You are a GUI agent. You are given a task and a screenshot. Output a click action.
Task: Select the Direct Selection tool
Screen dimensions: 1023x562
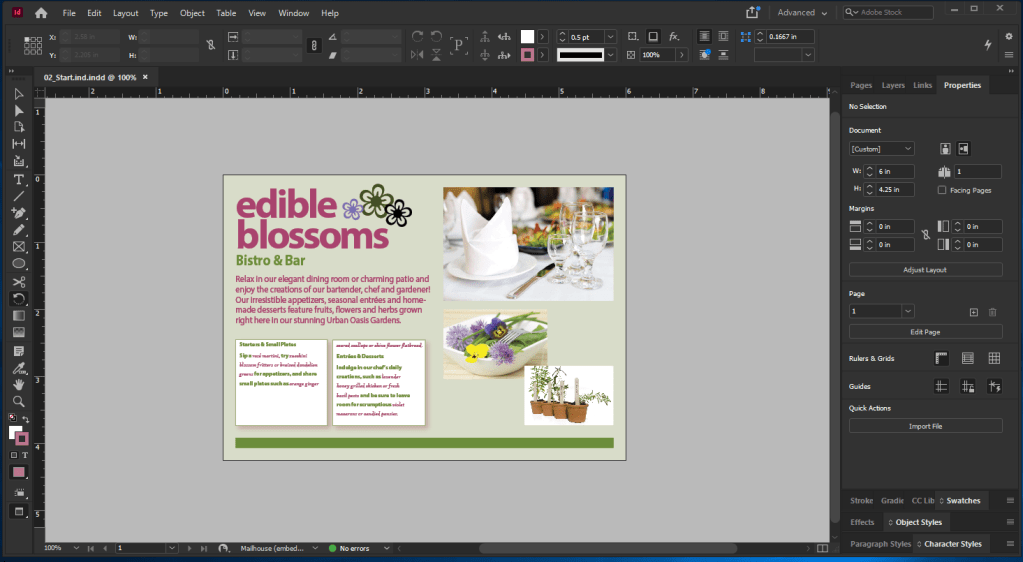[18, 110]
